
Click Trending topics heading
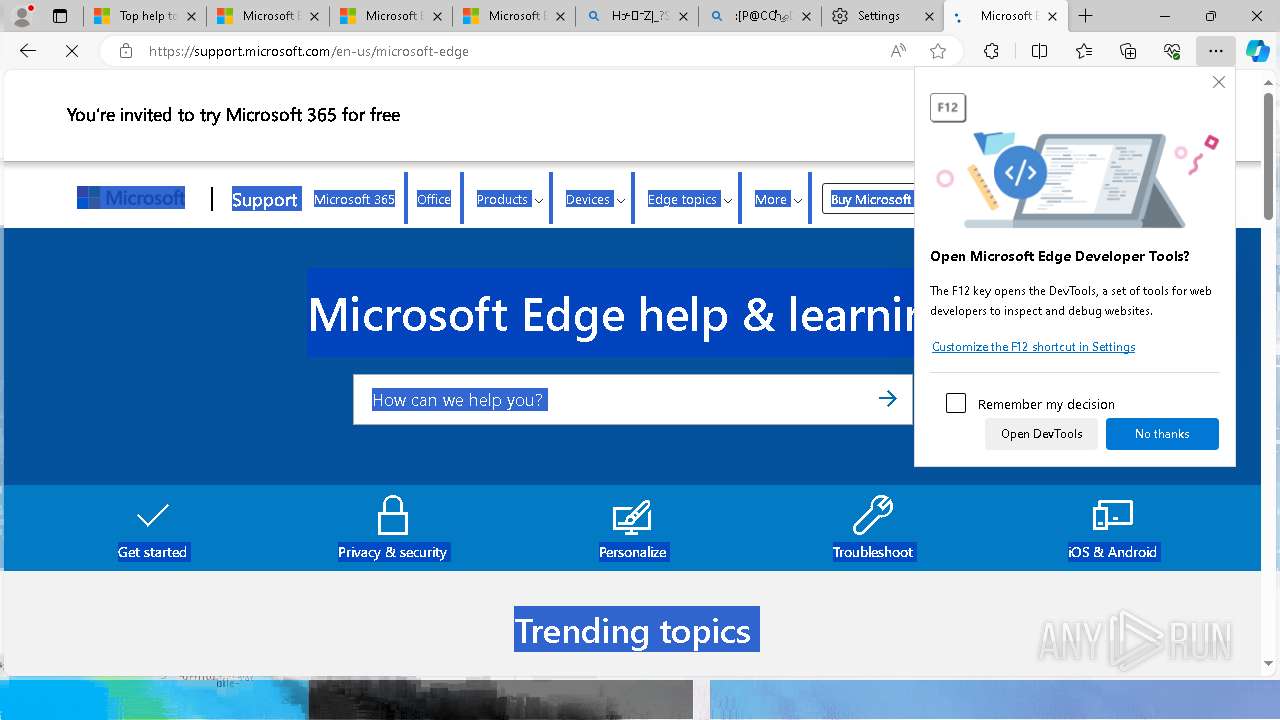click(636, 630)
